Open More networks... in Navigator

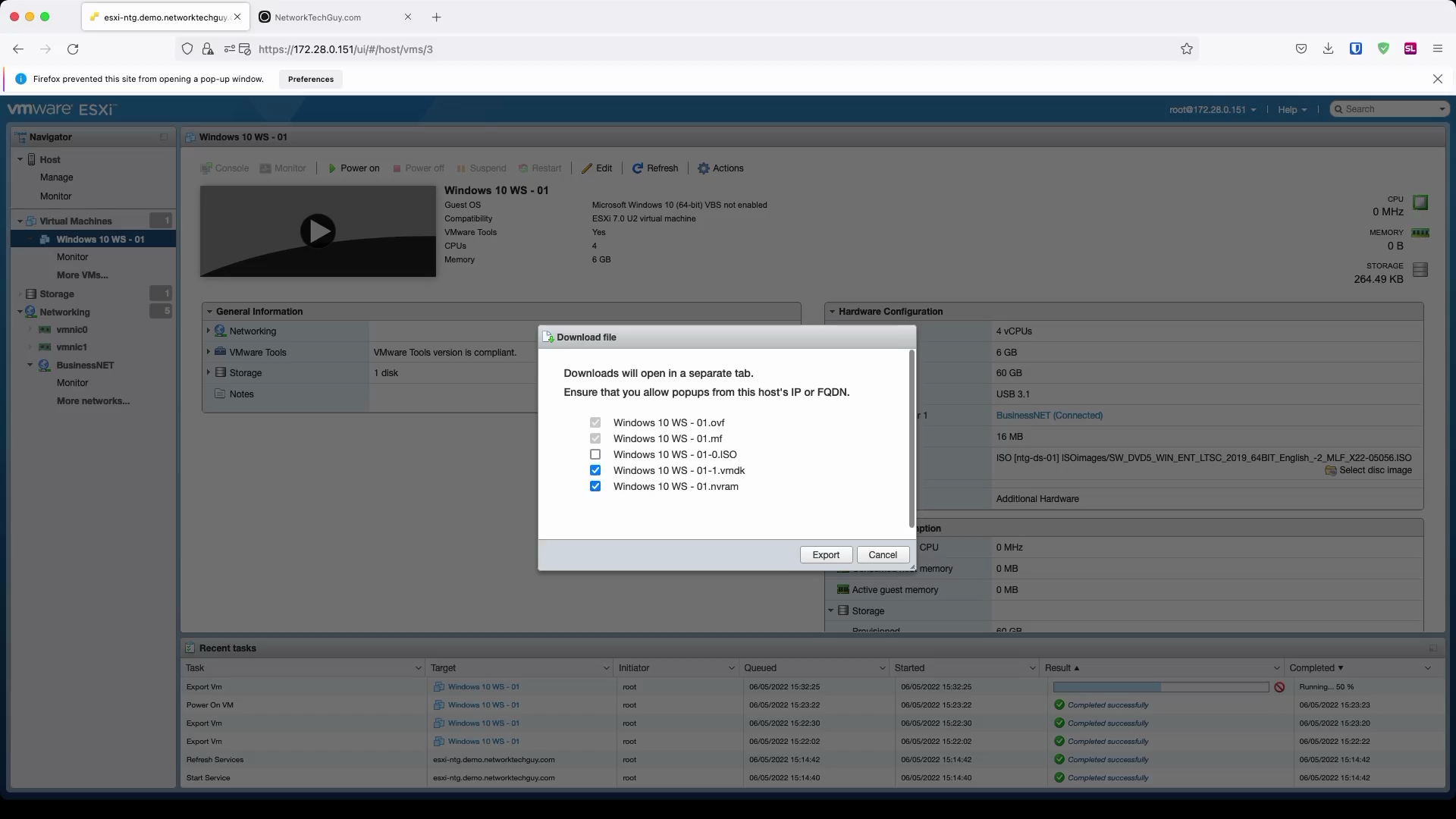pyautogui.click(x=93, y=401)
